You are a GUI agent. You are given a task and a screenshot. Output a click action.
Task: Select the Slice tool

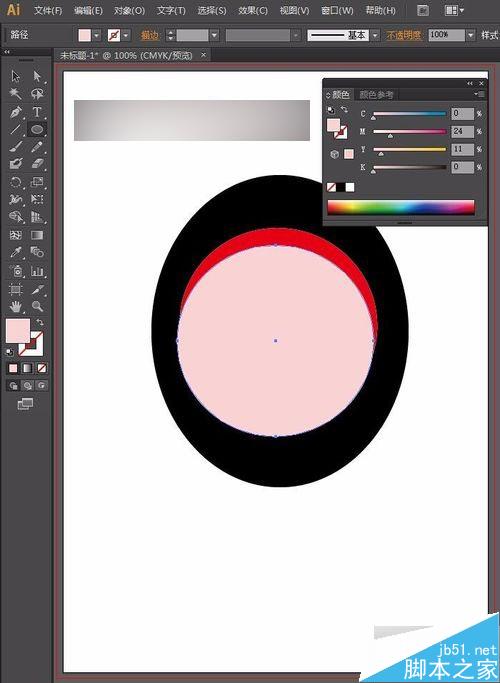[37, 289]
